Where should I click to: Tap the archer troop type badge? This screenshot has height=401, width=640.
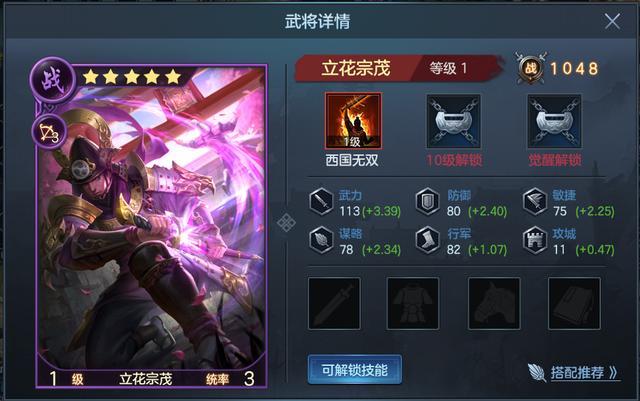(49, 132)
